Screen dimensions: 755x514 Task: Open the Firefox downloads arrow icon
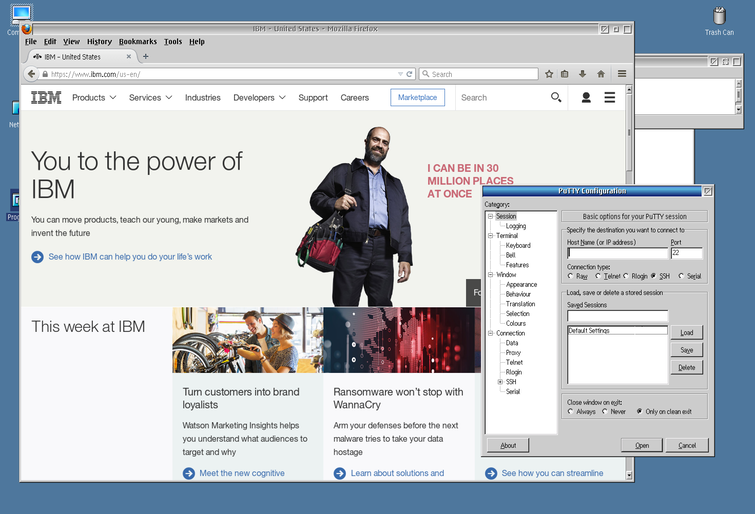click(x=583, y=74)
